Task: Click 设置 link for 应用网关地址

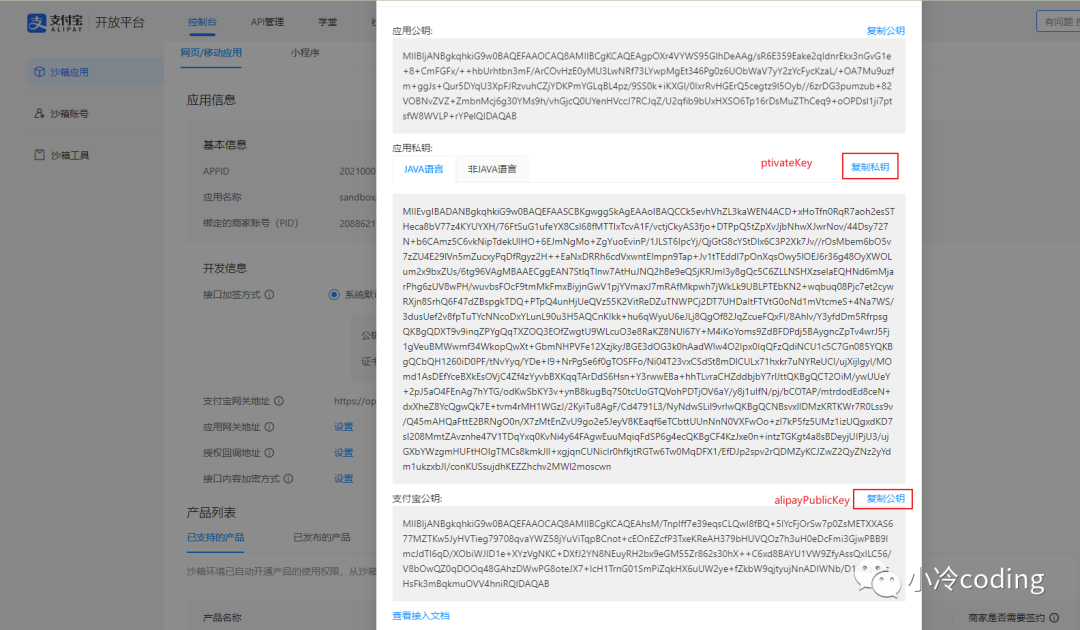Action: [x=344, y=427]
